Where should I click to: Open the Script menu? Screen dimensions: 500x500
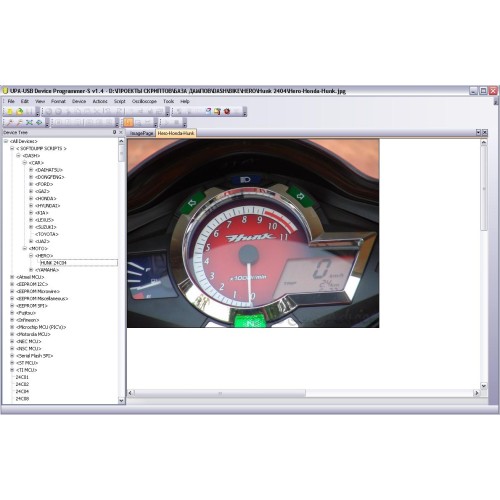(x=120, y=101)
